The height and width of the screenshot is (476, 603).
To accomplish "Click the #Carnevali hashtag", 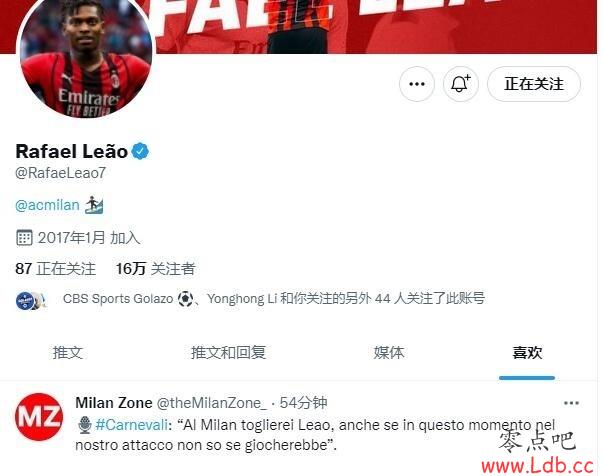I will pyautogui.click(x=131, y=425).
